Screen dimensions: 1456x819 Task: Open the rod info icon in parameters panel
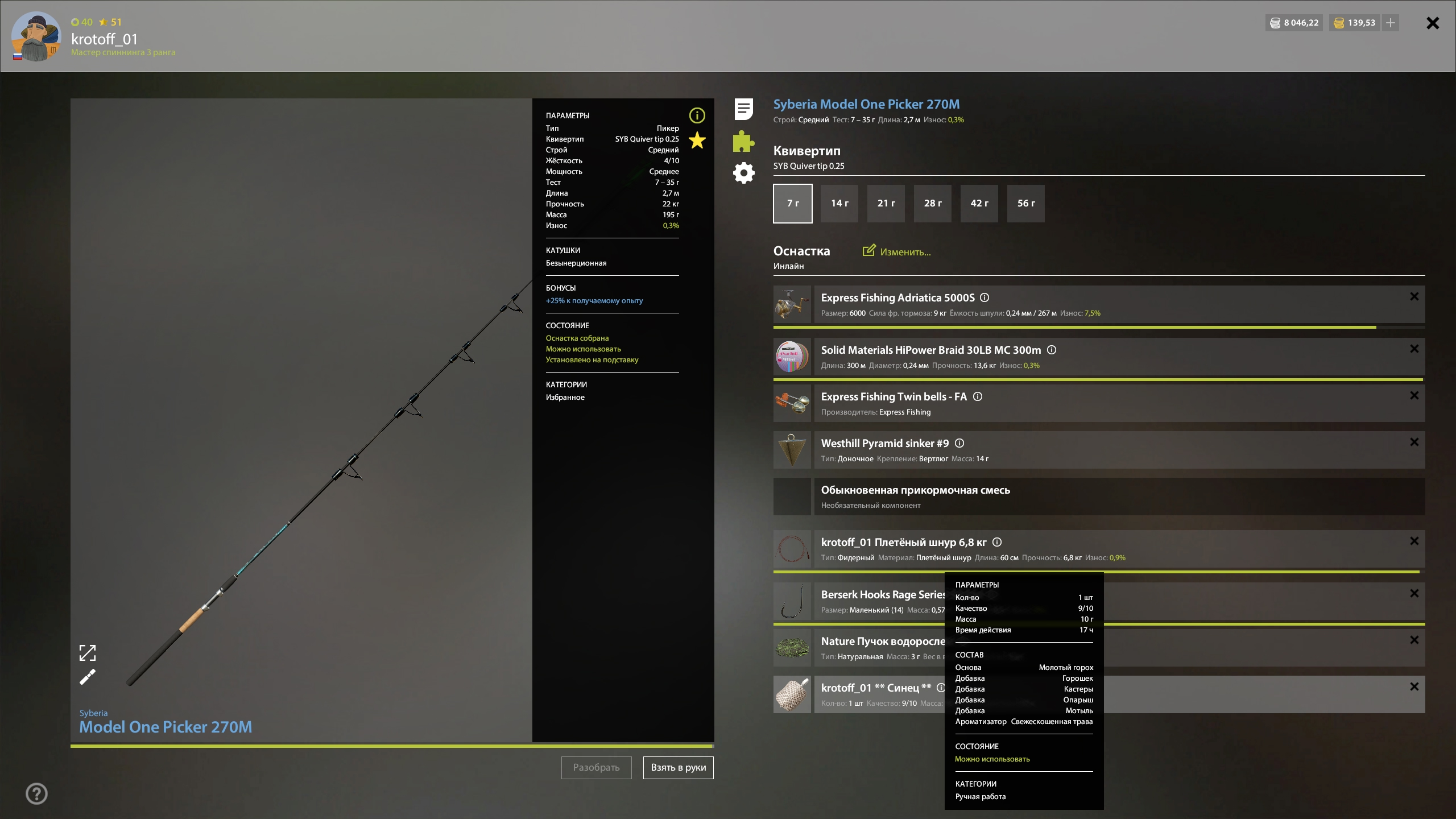click(x=697, y=115)
